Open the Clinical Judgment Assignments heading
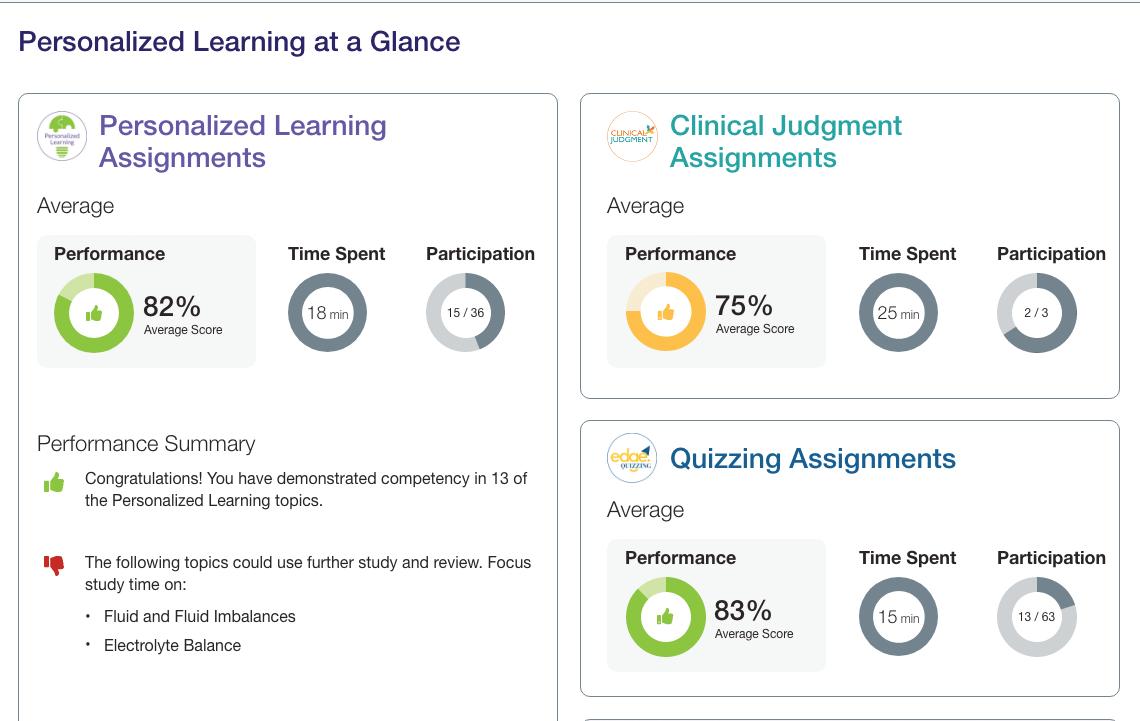 coord(785,141)
